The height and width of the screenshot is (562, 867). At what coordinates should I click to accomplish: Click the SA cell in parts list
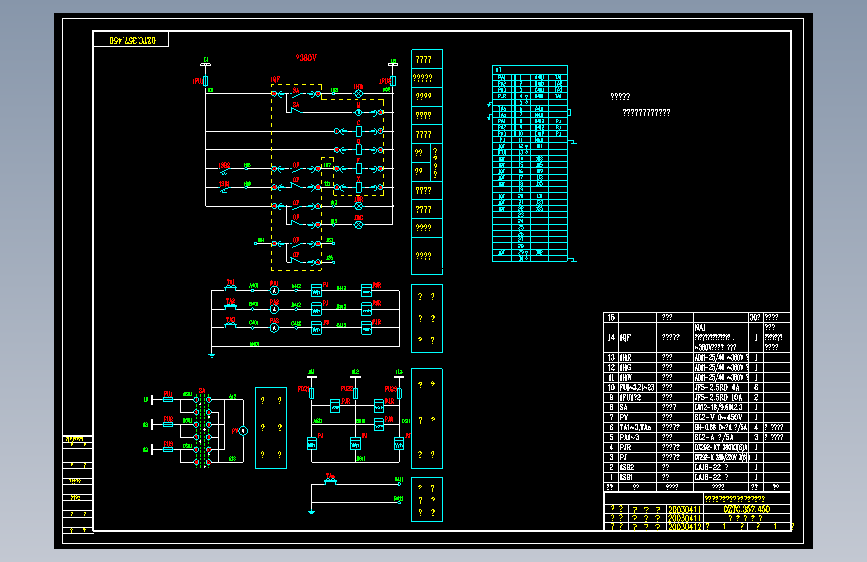click(637, 407)
